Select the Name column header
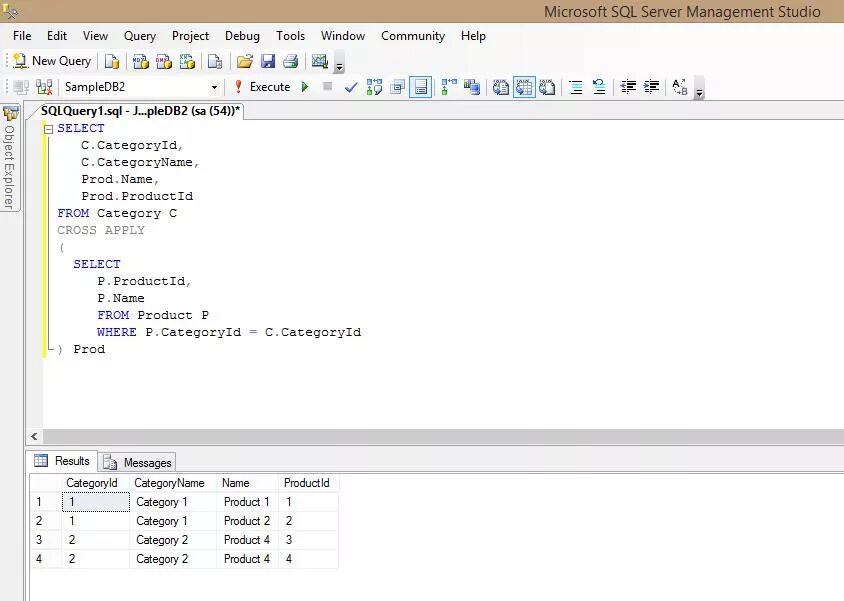Image resolution: width=844 pixels, height=601 pixels. [248, 483]
